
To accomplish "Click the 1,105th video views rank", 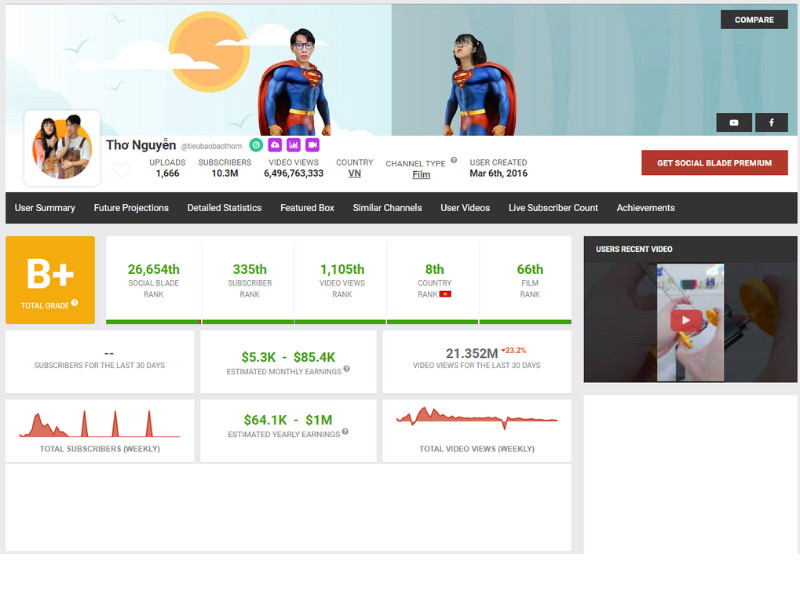I will [342, 269].
